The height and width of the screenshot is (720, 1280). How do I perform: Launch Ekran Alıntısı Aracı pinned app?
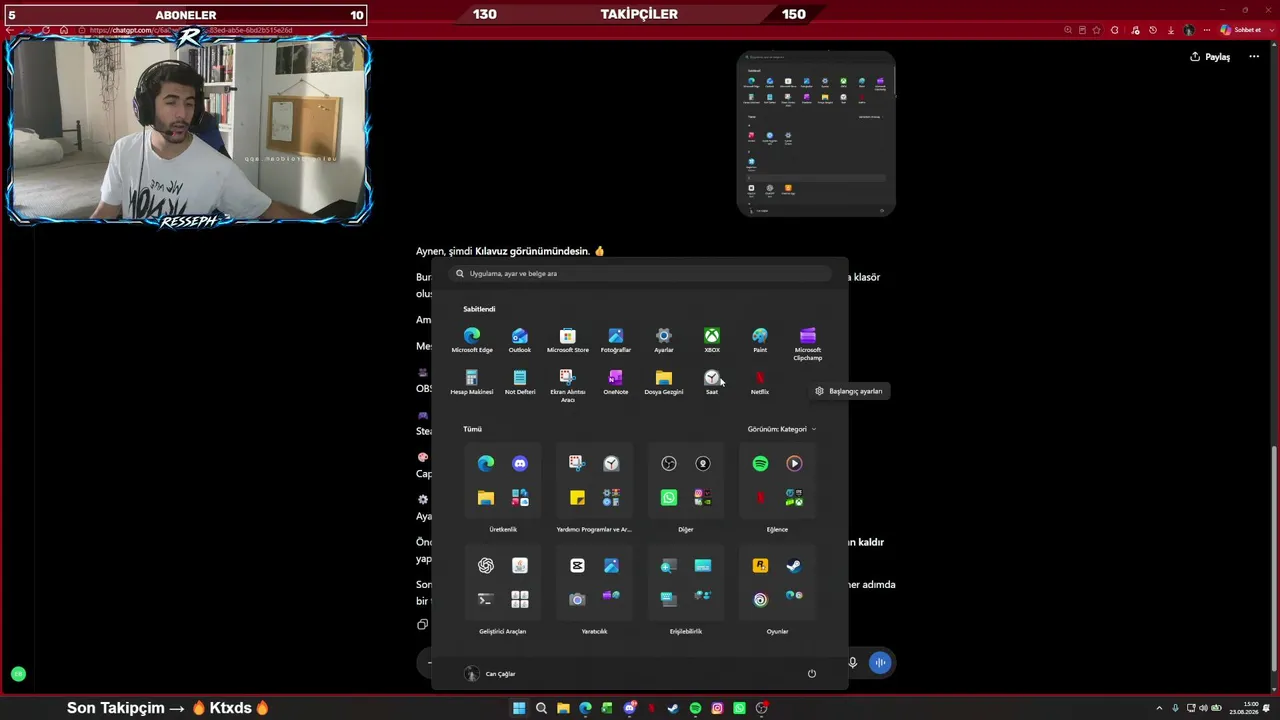pos(568,386)
